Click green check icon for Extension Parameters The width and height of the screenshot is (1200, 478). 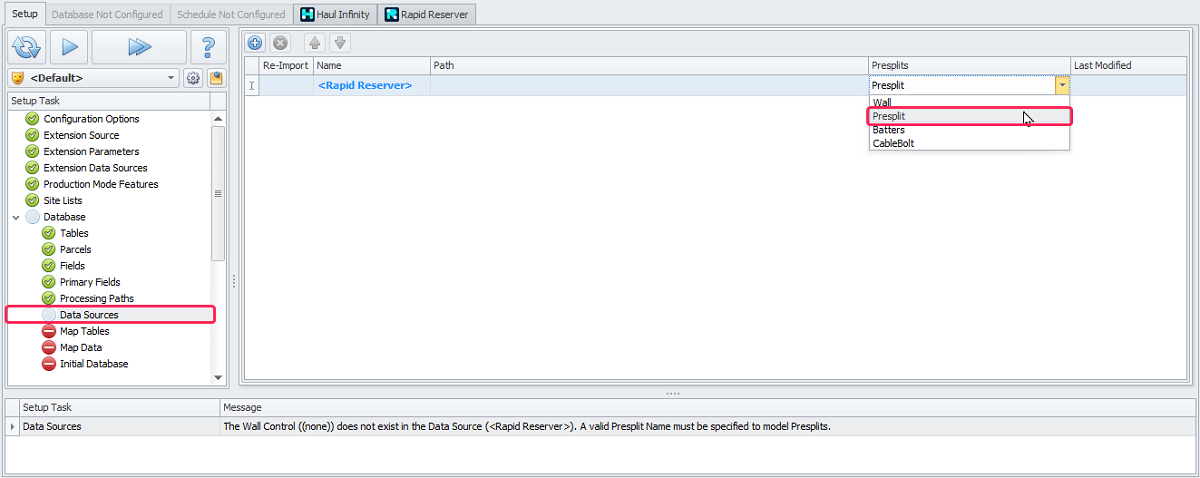coord(32,152)
